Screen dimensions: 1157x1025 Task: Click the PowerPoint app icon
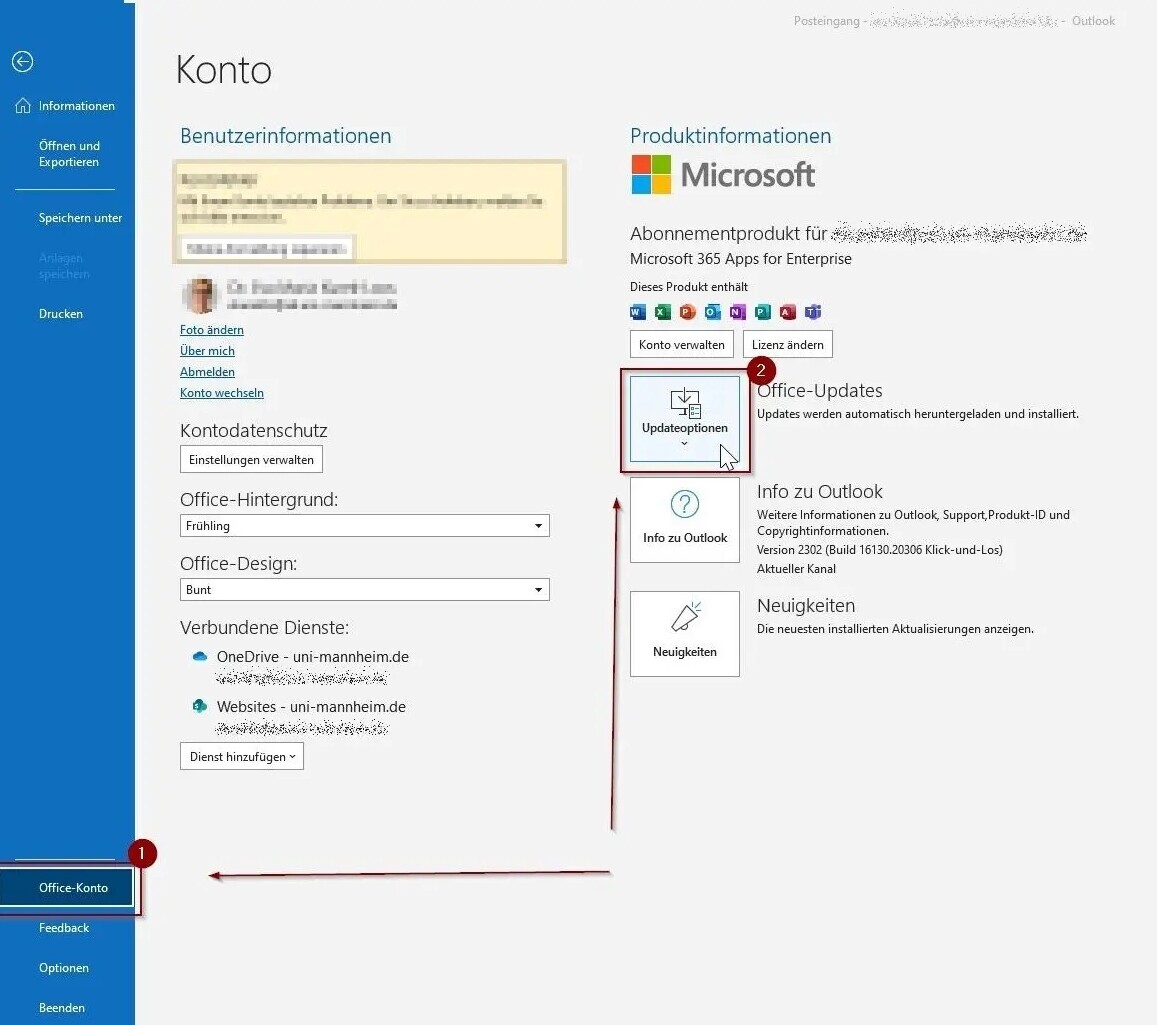point(688,312)
